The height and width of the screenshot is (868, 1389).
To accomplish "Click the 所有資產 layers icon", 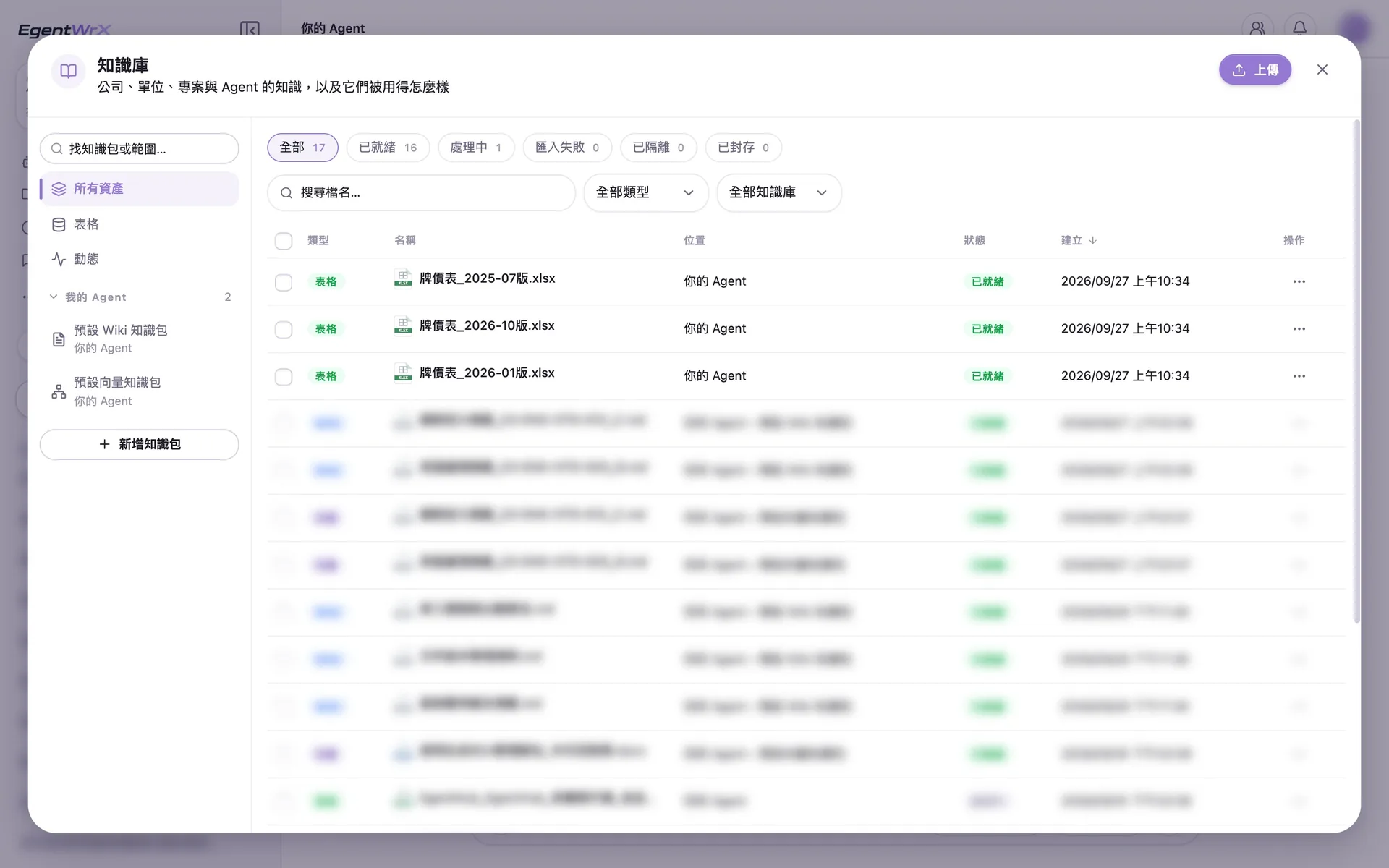I will coord(59,189).
